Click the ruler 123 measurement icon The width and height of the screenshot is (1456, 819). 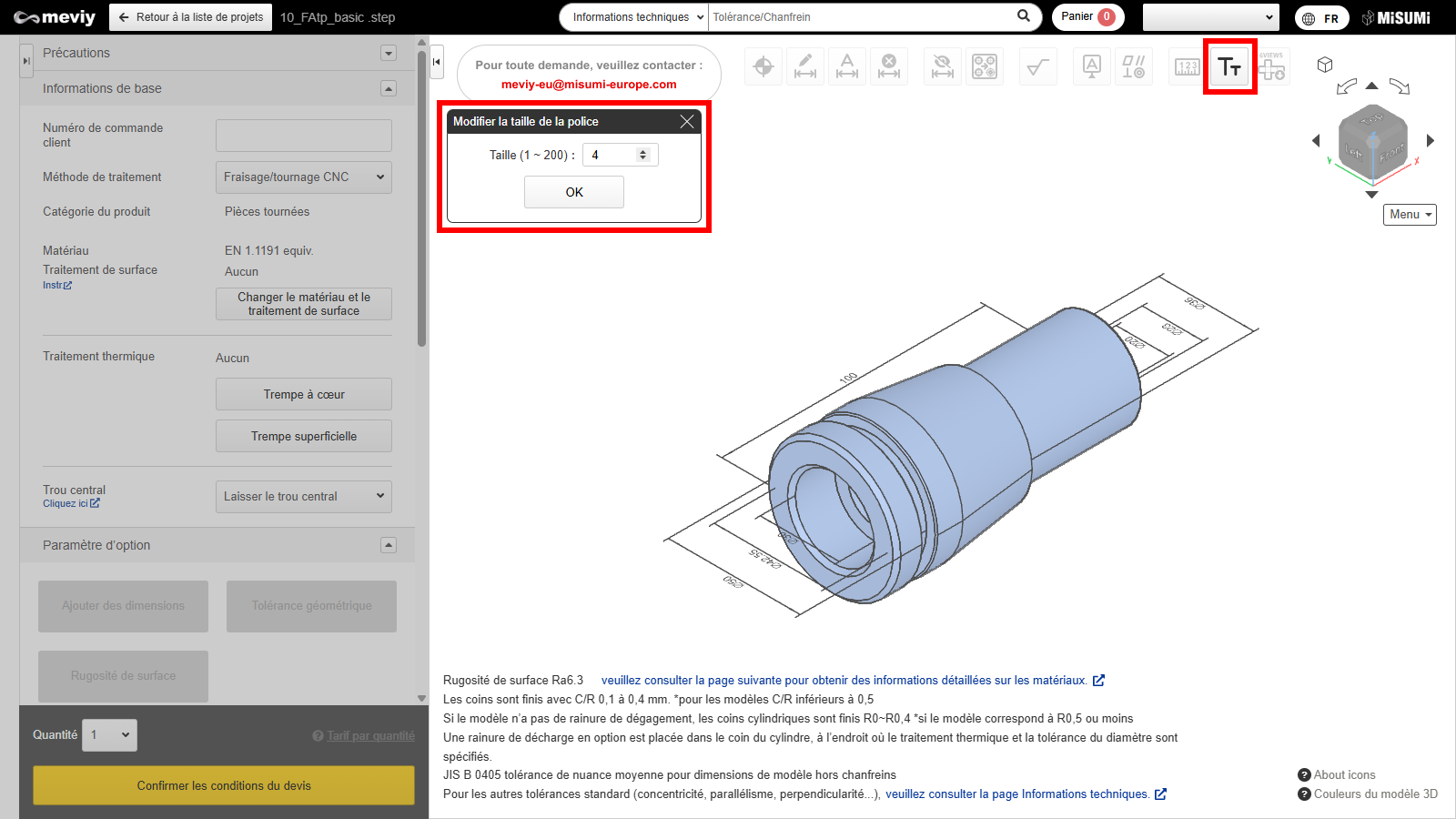click(x=1187, y=66)
